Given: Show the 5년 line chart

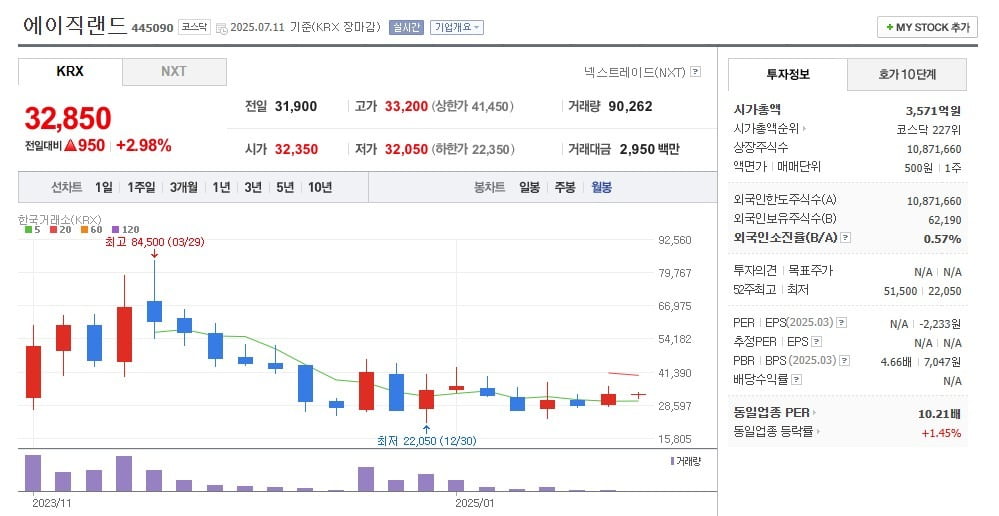Looking at the screenshot, I should tap(285, 187).
